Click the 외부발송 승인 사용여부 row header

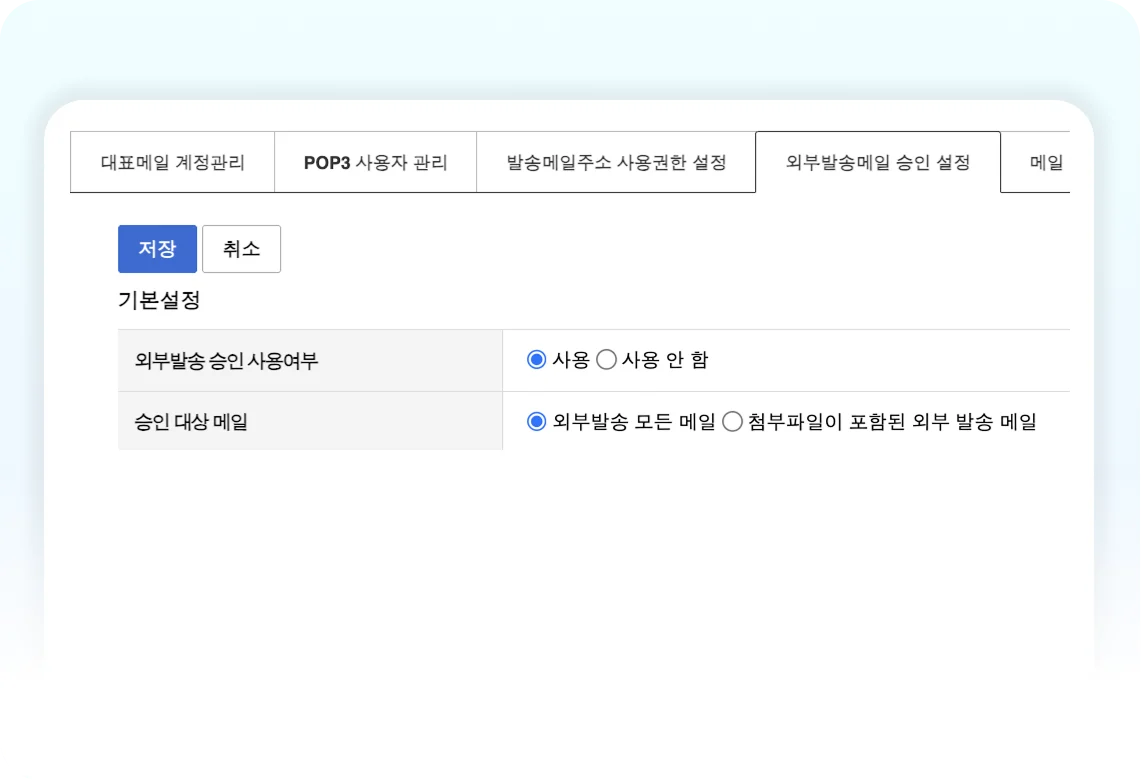pos(226,361)
